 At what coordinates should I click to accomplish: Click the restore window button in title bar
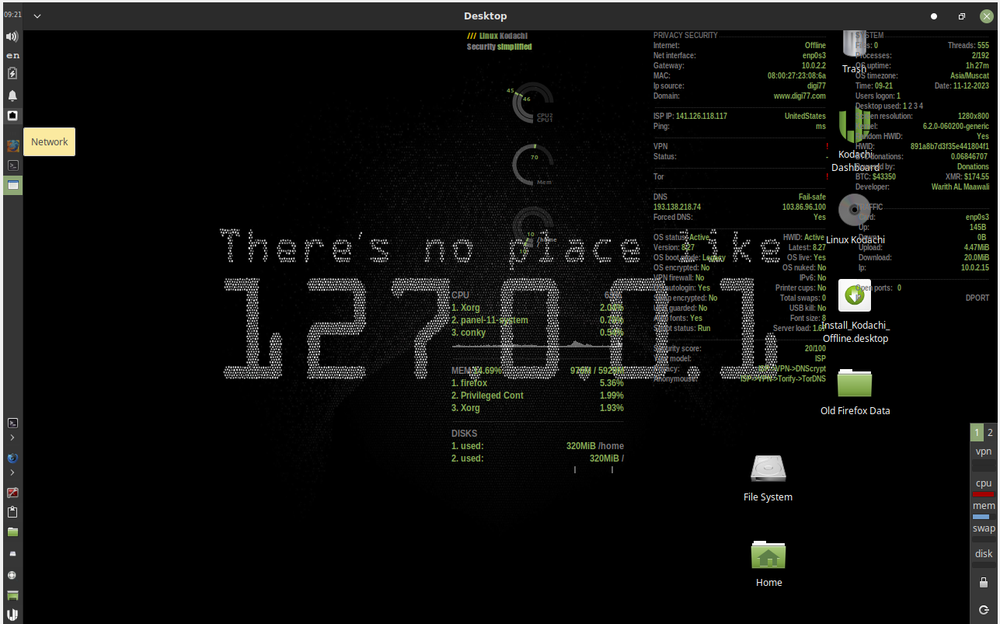click(962, 16)
